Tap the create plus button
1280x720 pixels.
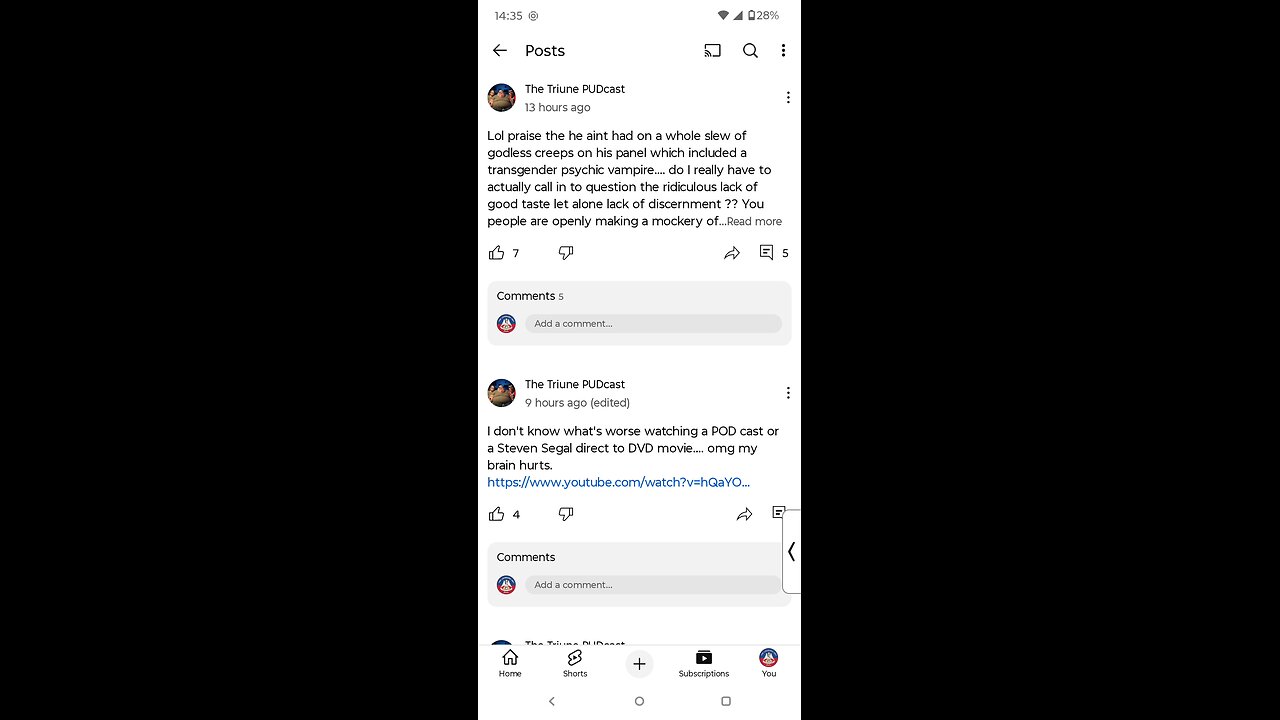[639, 664]
